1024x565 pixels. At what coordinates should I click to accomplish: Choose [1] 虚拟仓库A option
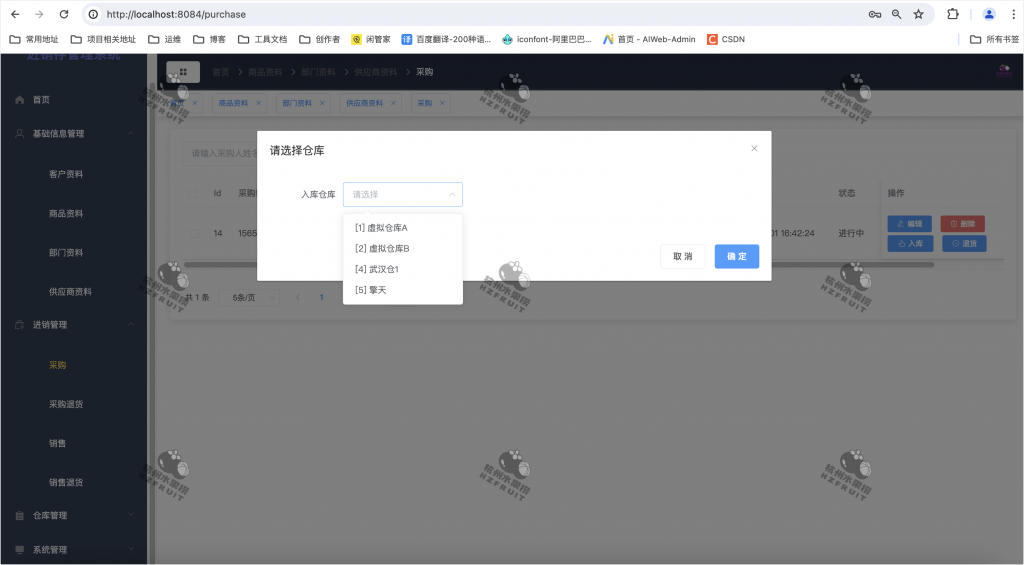coord(403,228)
